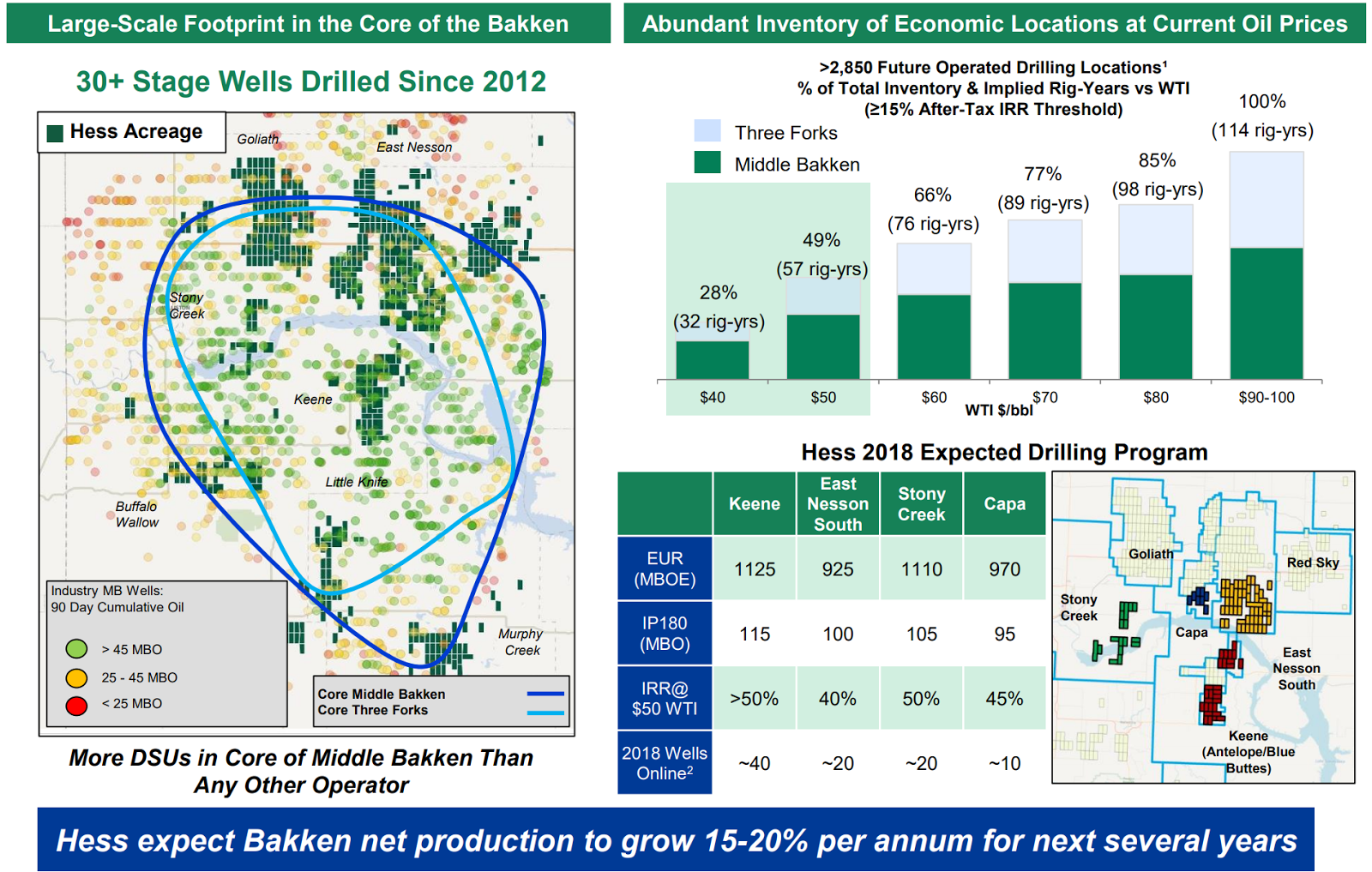The width and height of the screenshot is (1372, 872).
Task: Toggle the Hess Acreage layer visibility
Action: [57, 131]
